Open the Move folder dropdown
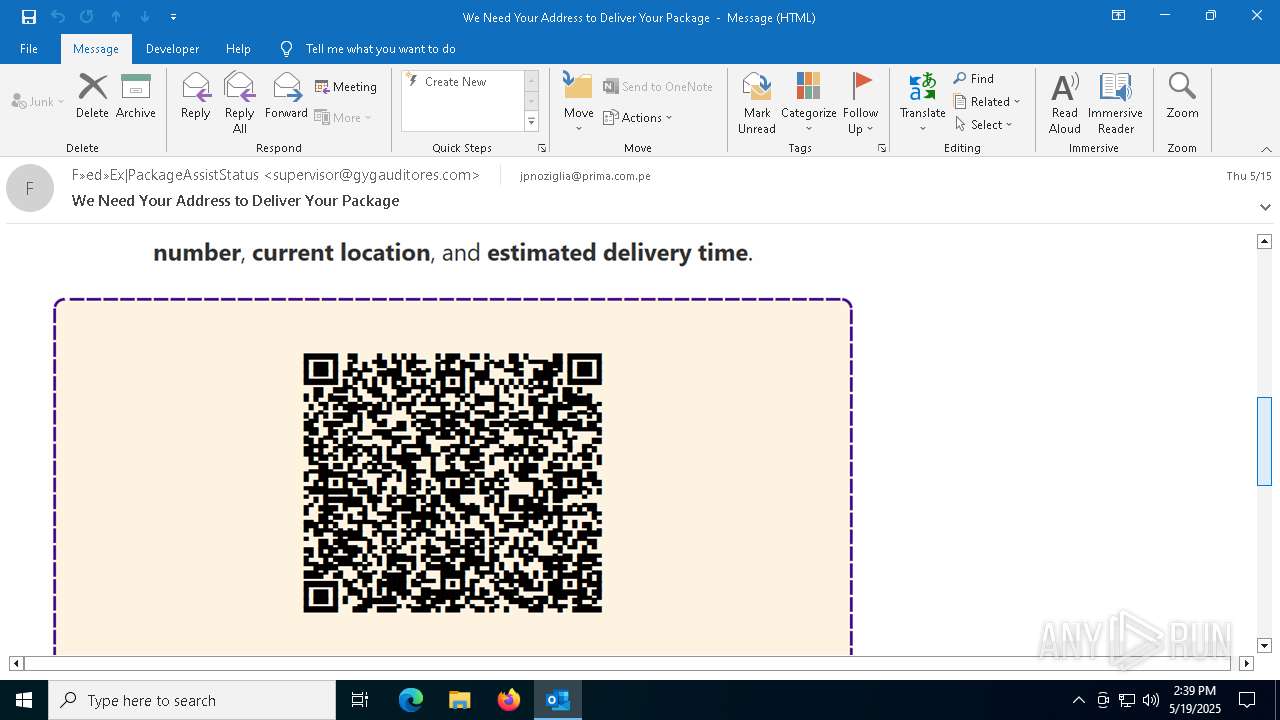Viewport: 1280px width, 720px height. click(x=579, y=103)
